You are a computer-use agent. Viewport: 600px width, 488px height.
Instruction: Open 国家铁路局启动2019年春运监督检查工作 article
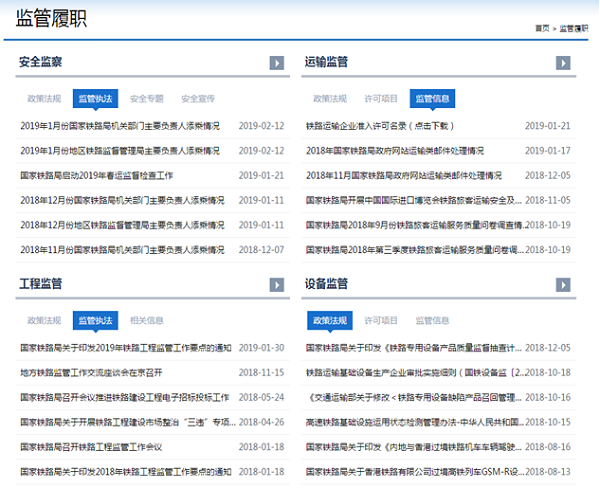(x=116, y=175)
